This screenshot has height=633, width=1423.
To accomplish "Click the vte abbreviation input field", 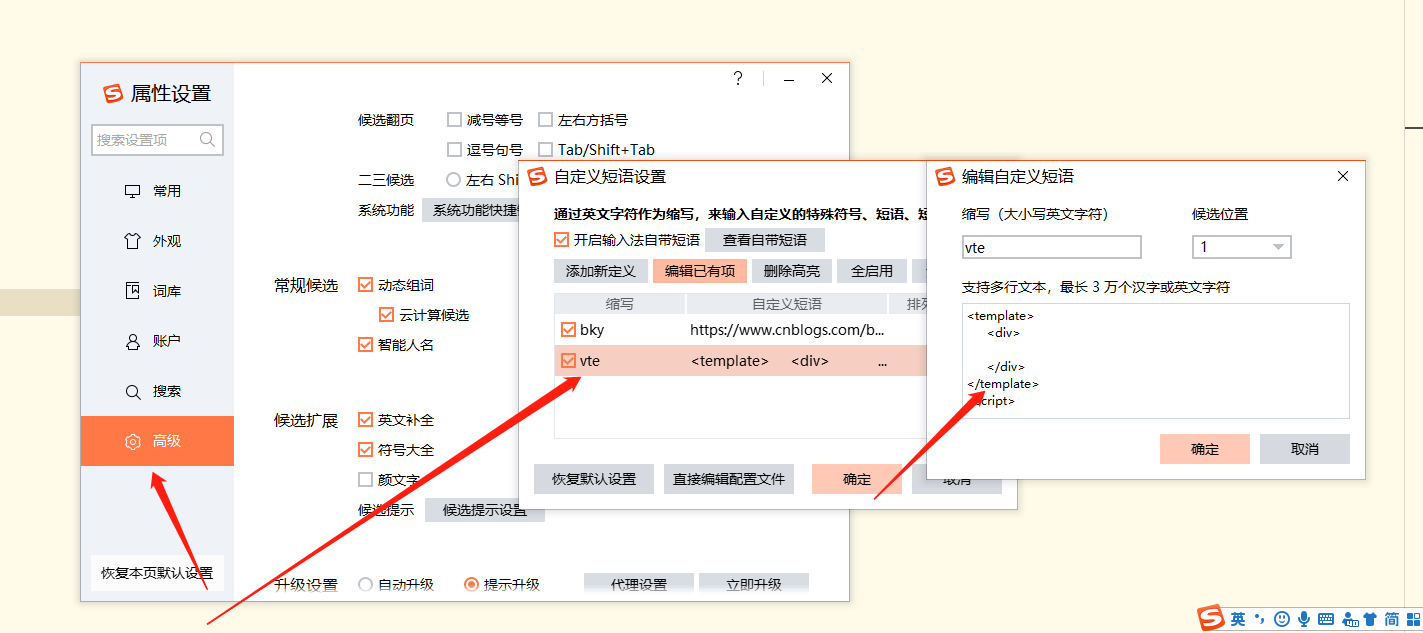I will [x=1051, y=247].
